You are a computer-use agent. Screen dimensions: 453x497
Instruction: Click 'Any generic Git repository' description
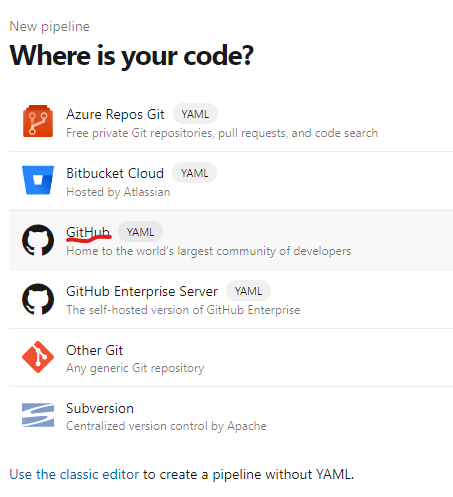point(135,368)
